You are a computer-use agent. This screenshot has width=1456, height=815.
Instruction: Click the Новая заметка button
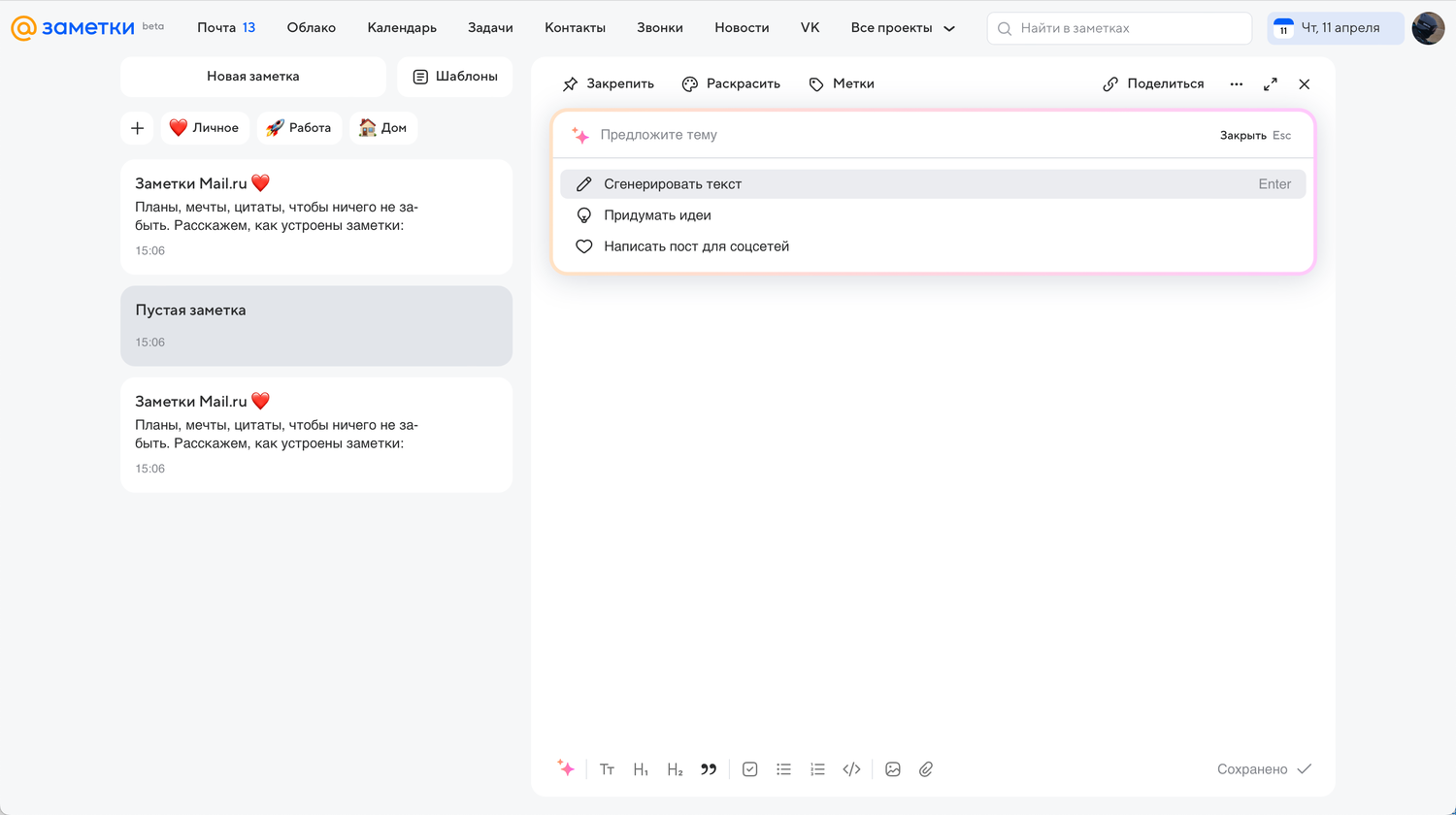click(x=252, y=77)
